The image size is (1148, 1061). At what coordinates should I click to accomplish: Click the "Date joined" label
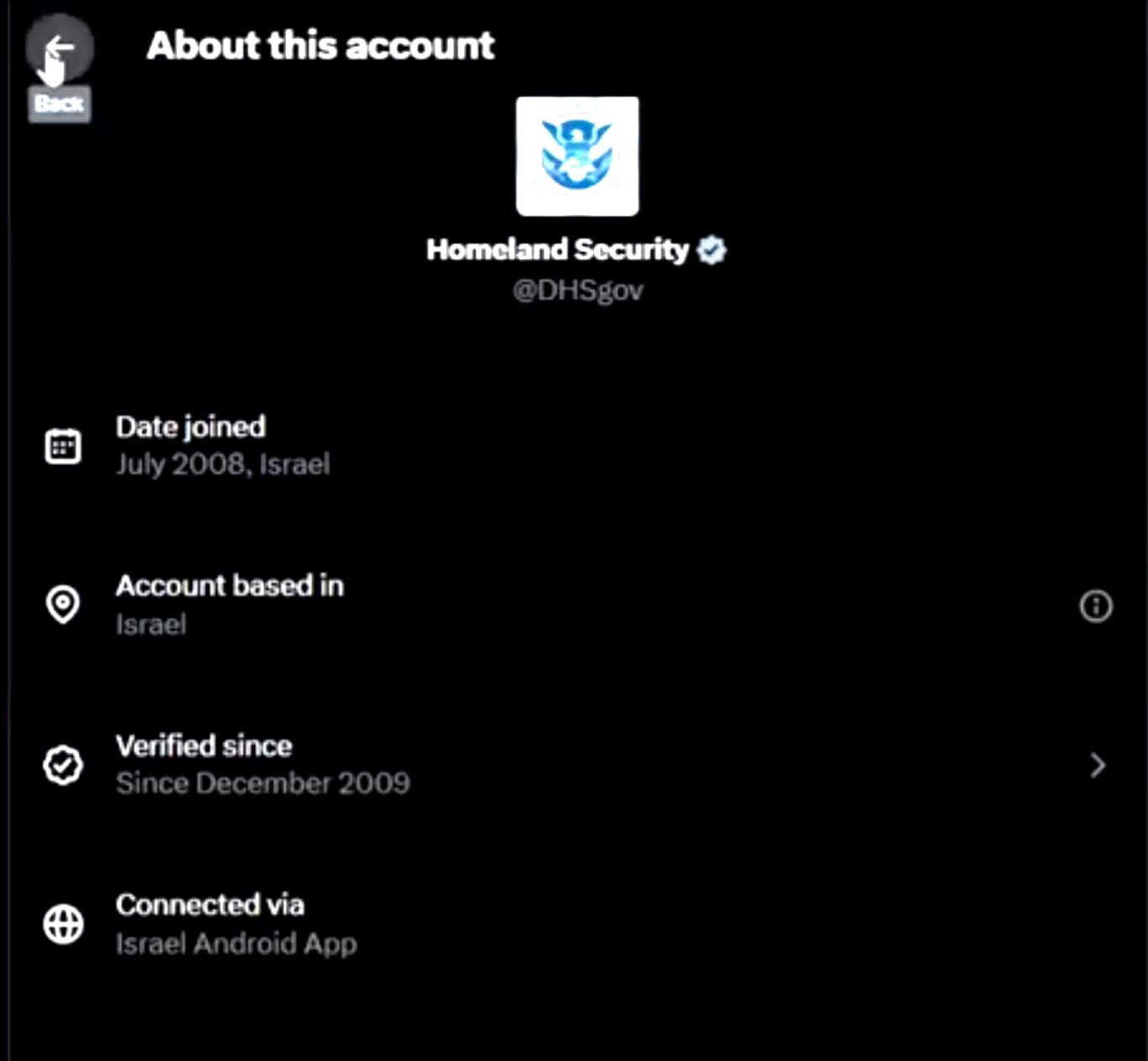(190, 426)
